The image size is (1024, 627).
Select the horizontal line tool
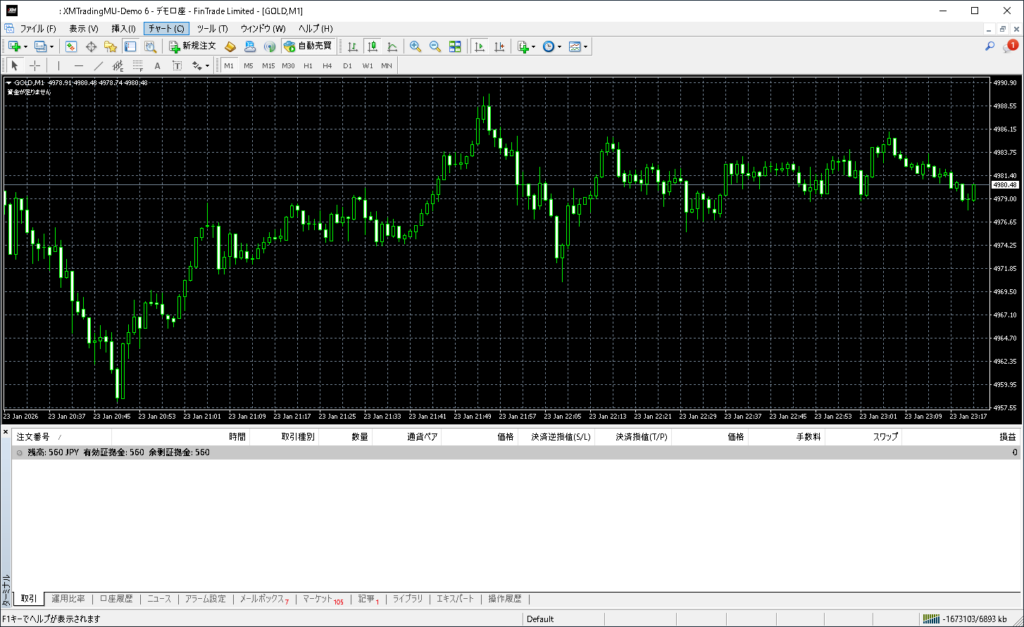click(x=78, y=66)
